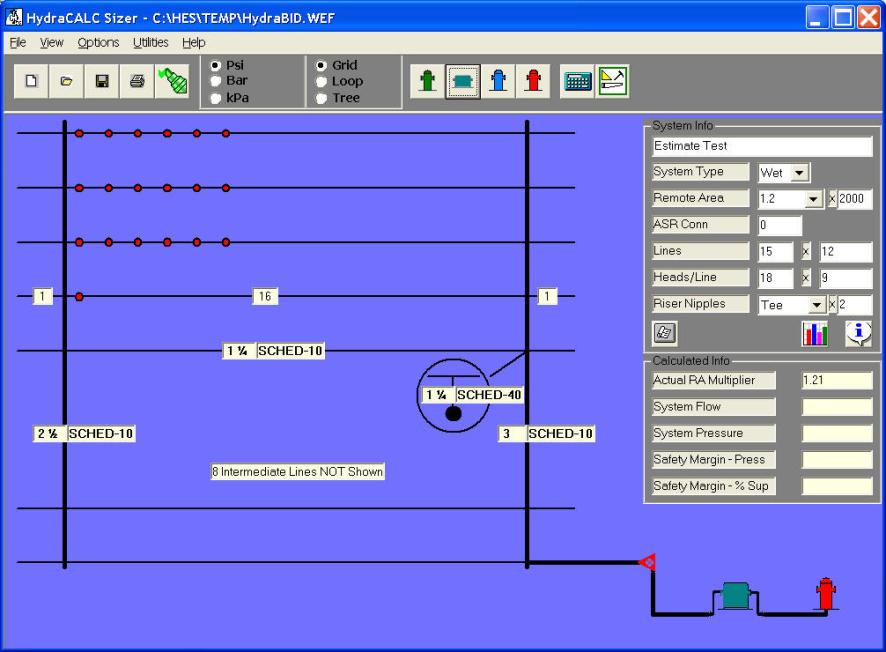Click the Actual RA Multiplier 1.21 value
Viewport: 886px width, 652px height.
point(837,381)
